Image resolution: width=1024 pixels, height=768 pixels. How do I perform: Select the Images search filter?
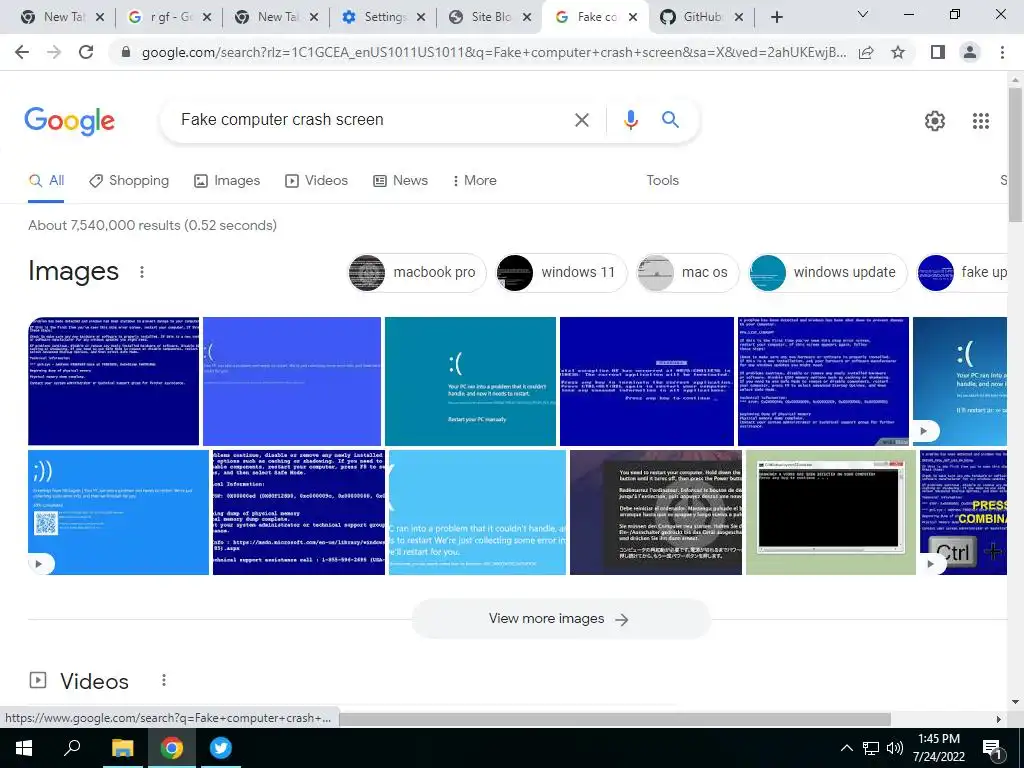pos(227,181)
